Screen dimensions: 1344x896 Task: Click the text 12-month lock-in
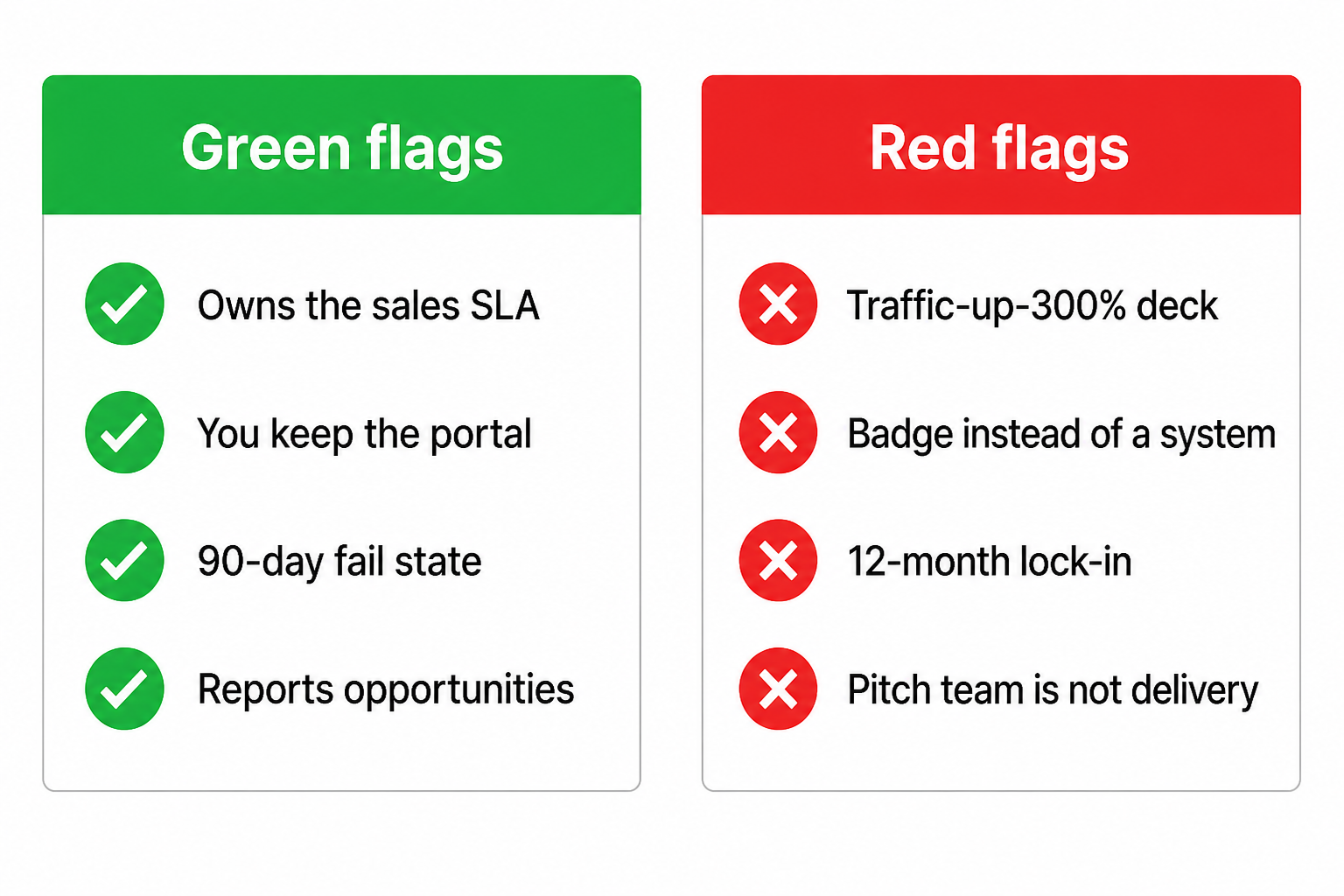pyautogui.click(x=990, y=562)
